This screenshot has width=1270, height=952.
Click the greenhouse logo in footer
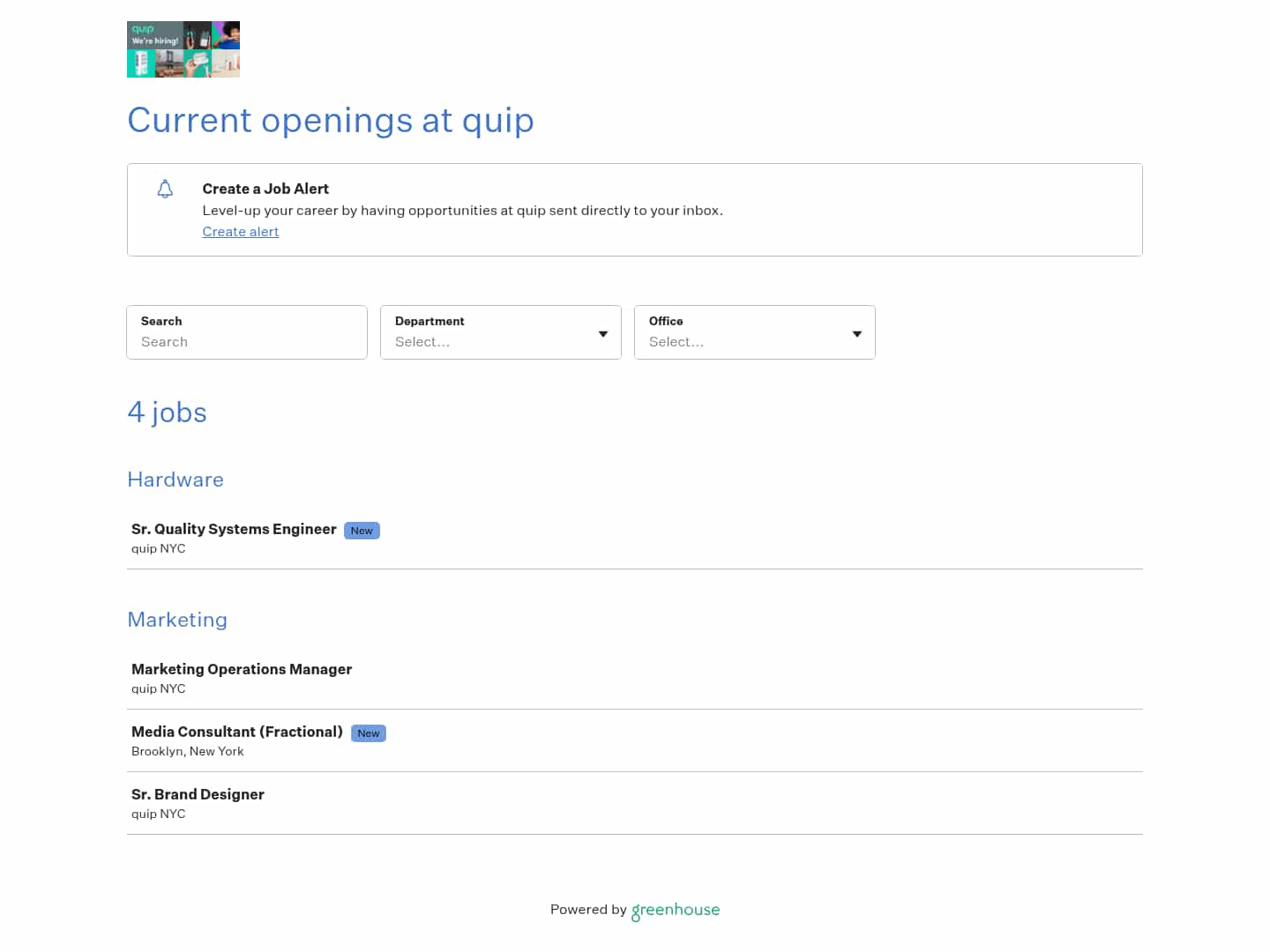[676, 911]
